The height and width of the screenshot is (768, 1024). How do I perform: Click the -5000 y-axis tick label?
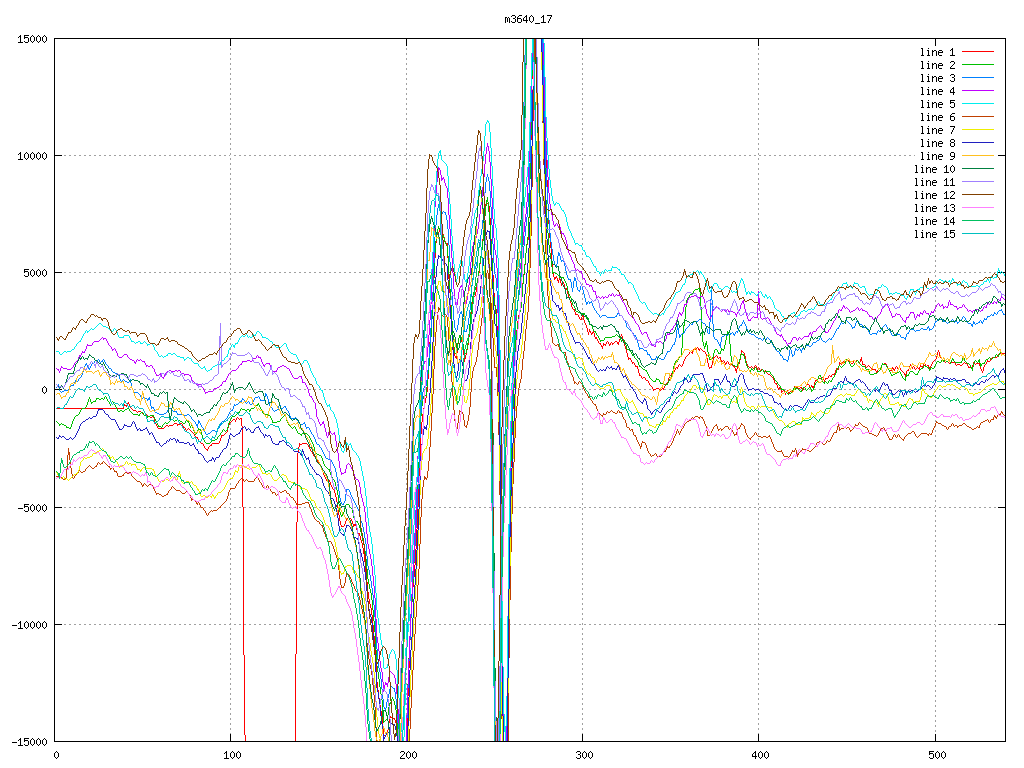tap(32, 507)
